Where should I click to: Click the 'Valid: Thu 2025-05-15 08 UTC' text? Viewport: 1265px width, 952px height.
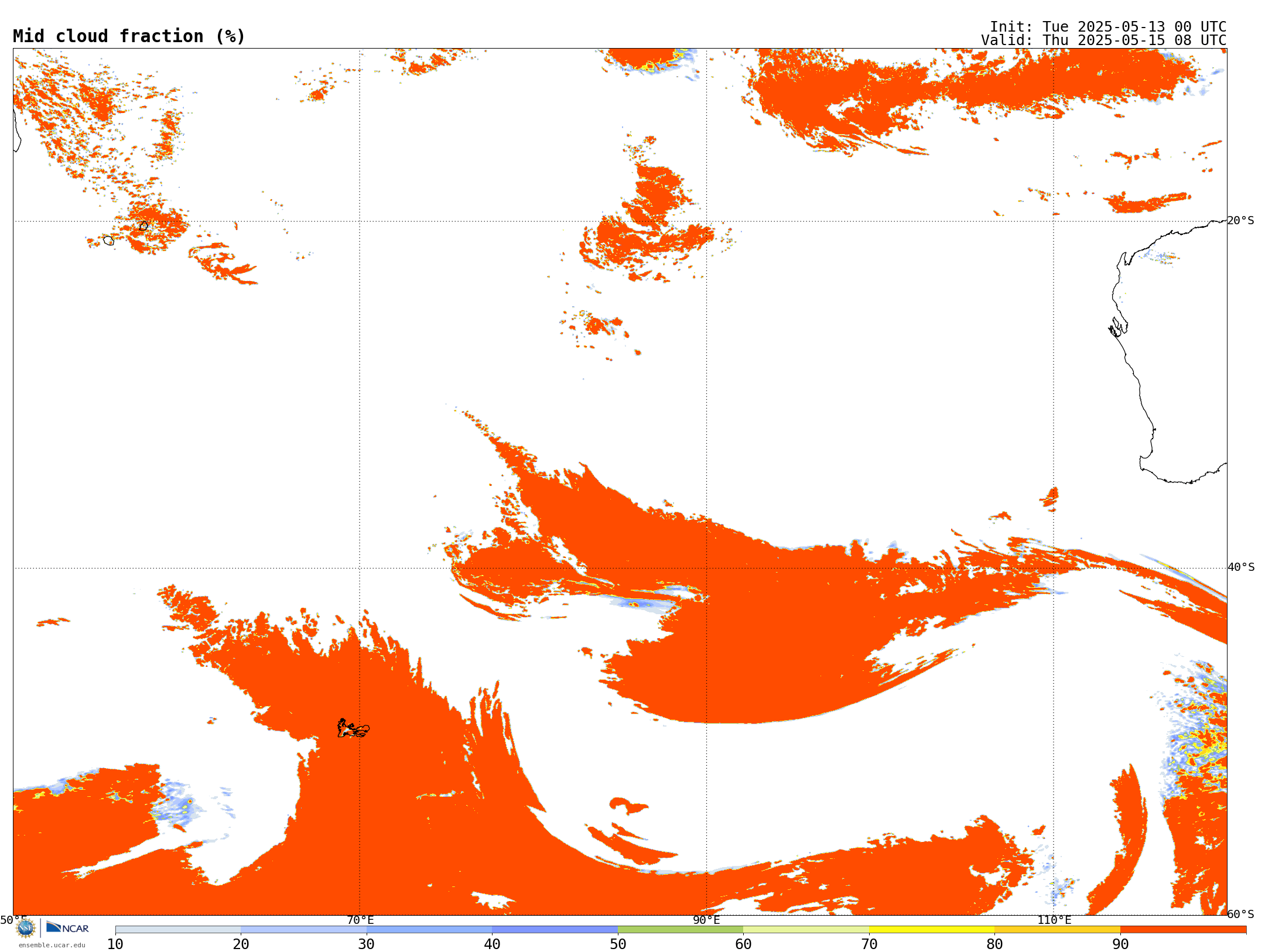(x=1104, y=40)
